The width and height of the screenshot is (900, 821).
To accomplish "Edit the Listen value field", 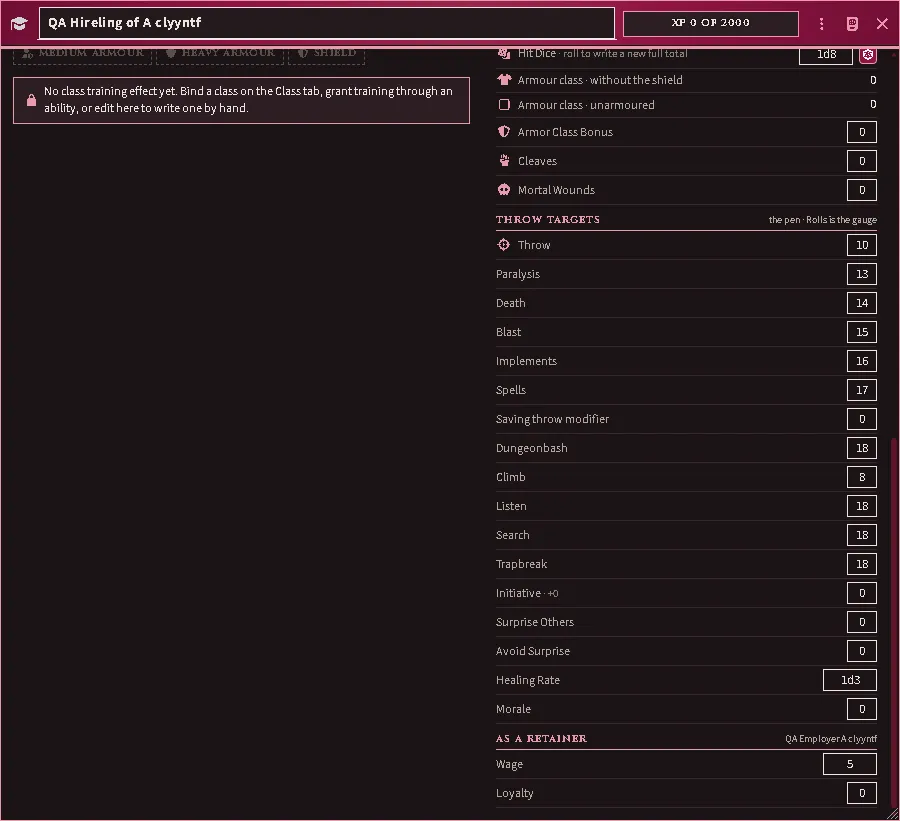I will pyautogui.click(x=862, y=506).
